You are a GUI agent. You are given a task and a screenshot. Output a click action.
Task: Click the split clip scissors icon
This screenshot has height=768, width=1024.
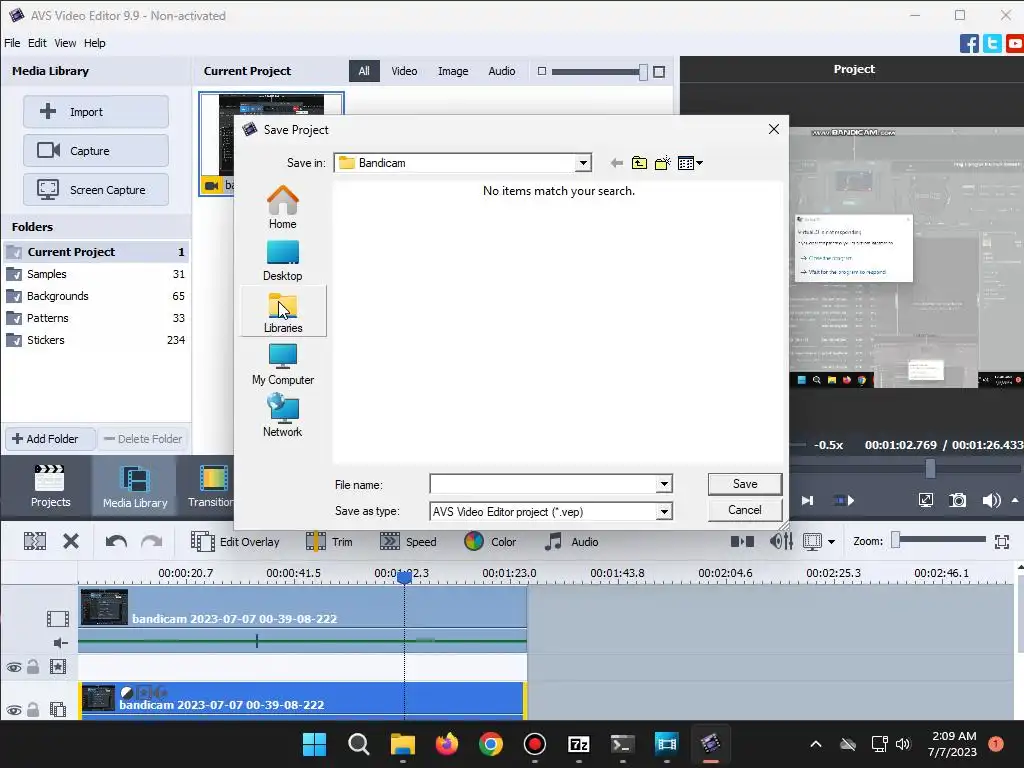point(35,541)
